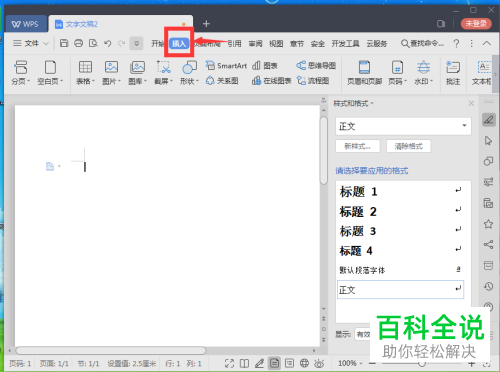
Task: Expand the document icon dropdown on page
Action: 59,166
